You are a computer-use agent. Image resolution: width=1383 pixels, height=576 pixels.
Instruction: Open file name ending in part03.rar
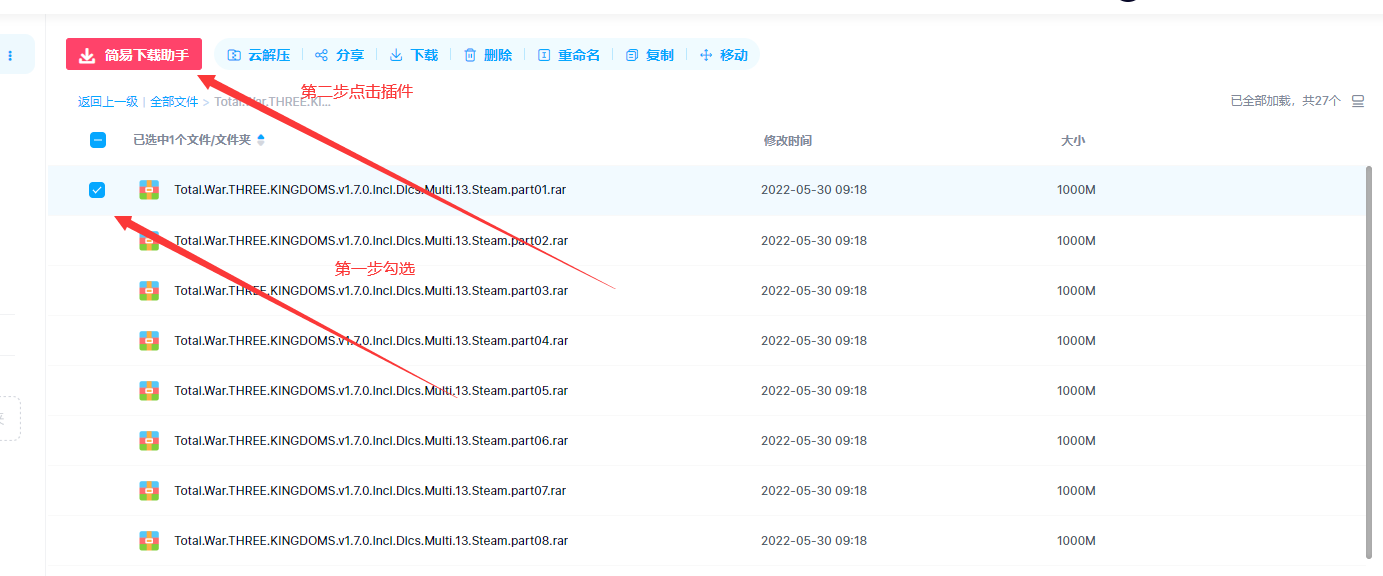point(371,290)
